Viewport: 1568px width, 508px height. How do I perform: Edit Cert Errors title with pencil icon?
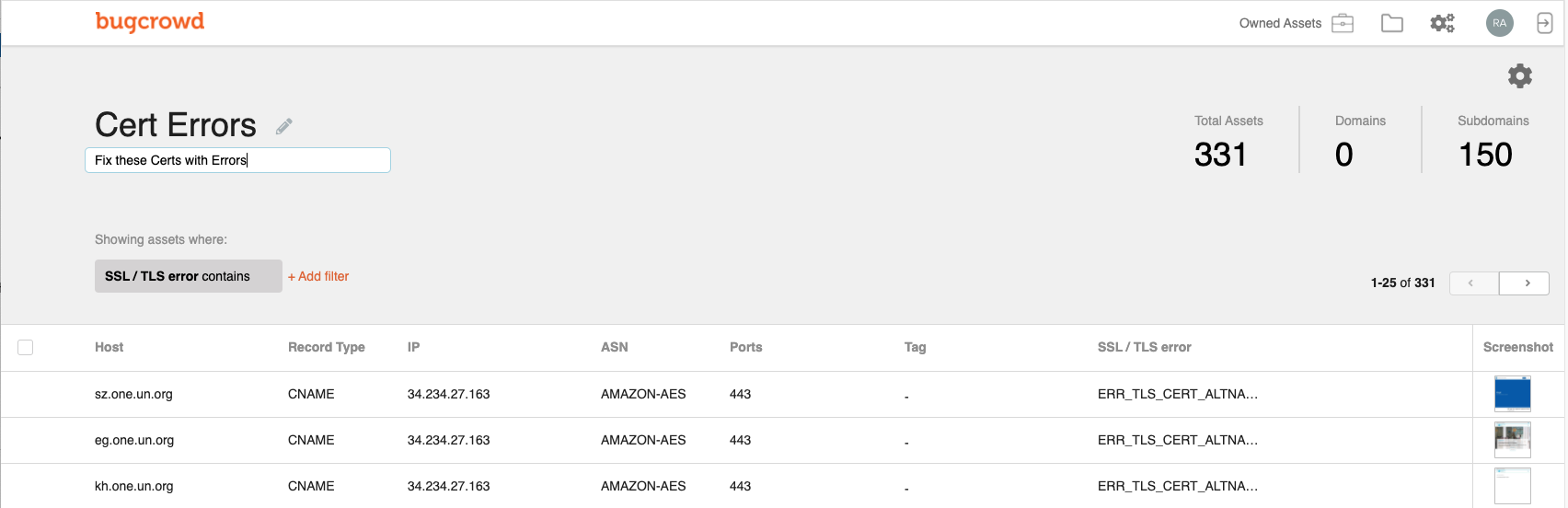coord(284,126)
